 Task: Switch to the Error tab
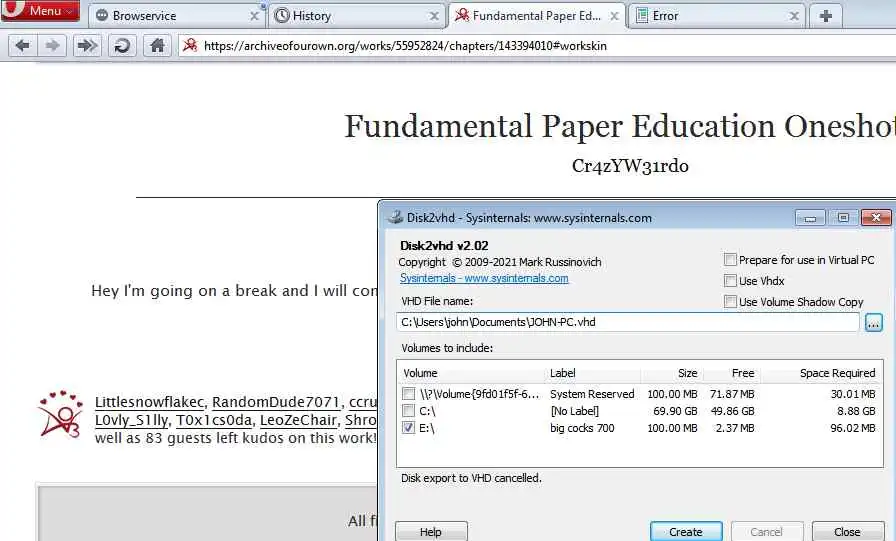click(x=717, y=16)
